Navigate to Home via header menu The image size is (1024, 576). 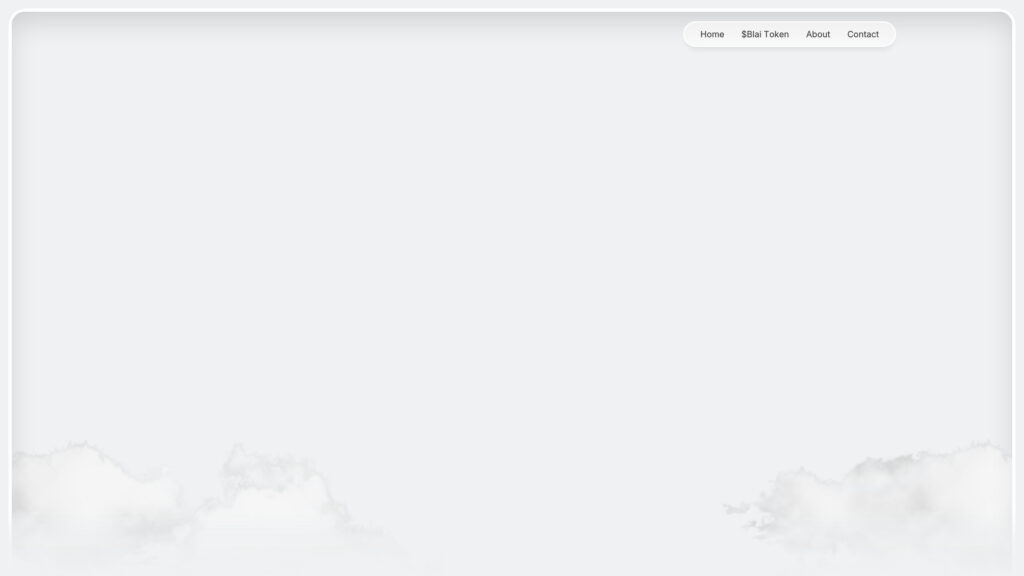(712, 34)
